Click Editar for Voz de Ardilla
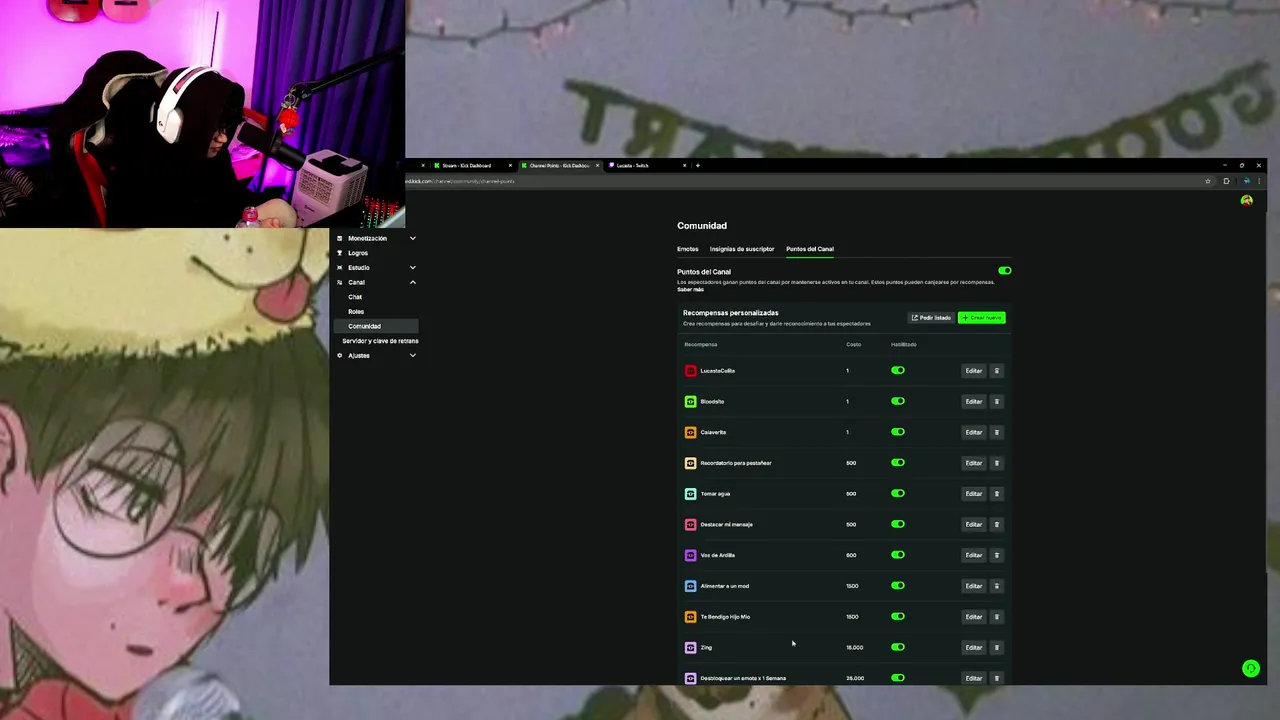The height and width of the screenshot is (720, 1280). (x=974, y=555)
